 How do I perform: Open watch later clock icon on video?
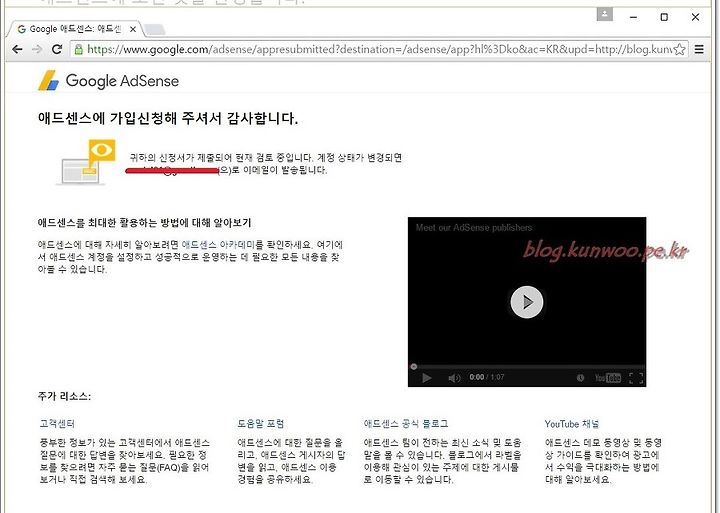tap(580, 378)
